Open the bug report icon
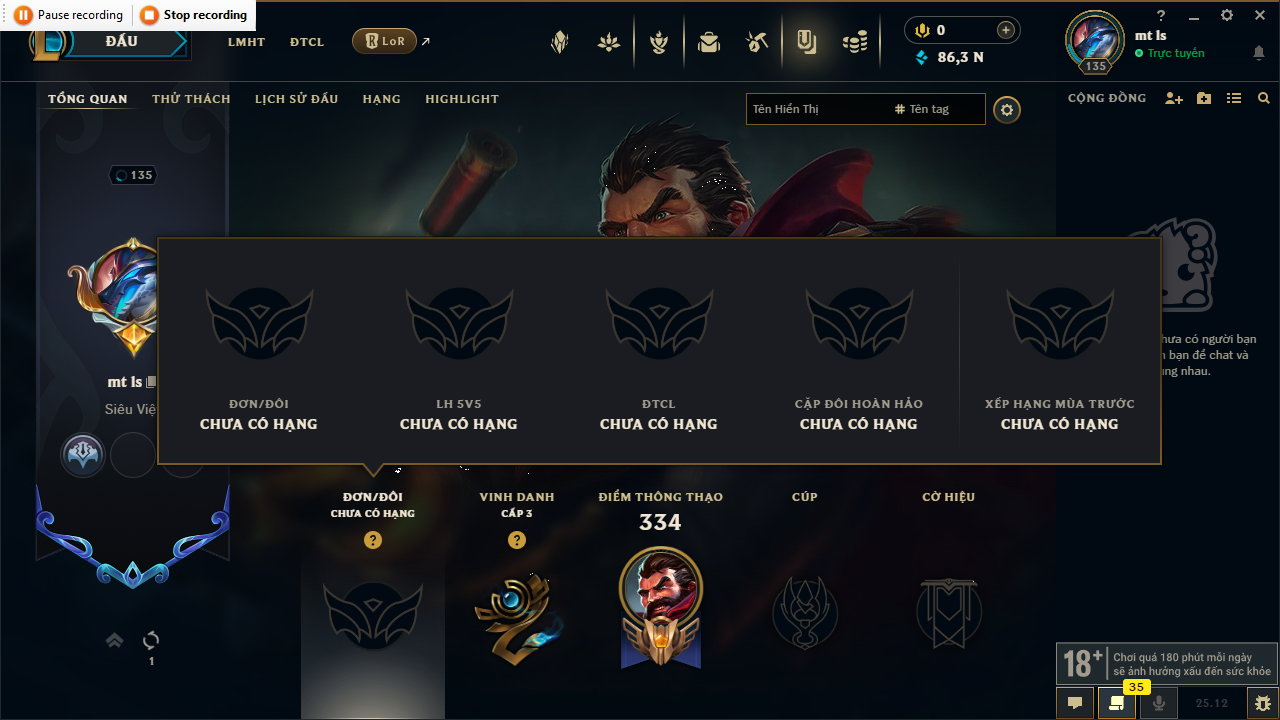Screen dimensions: 1280x720 click(1262, 703)
